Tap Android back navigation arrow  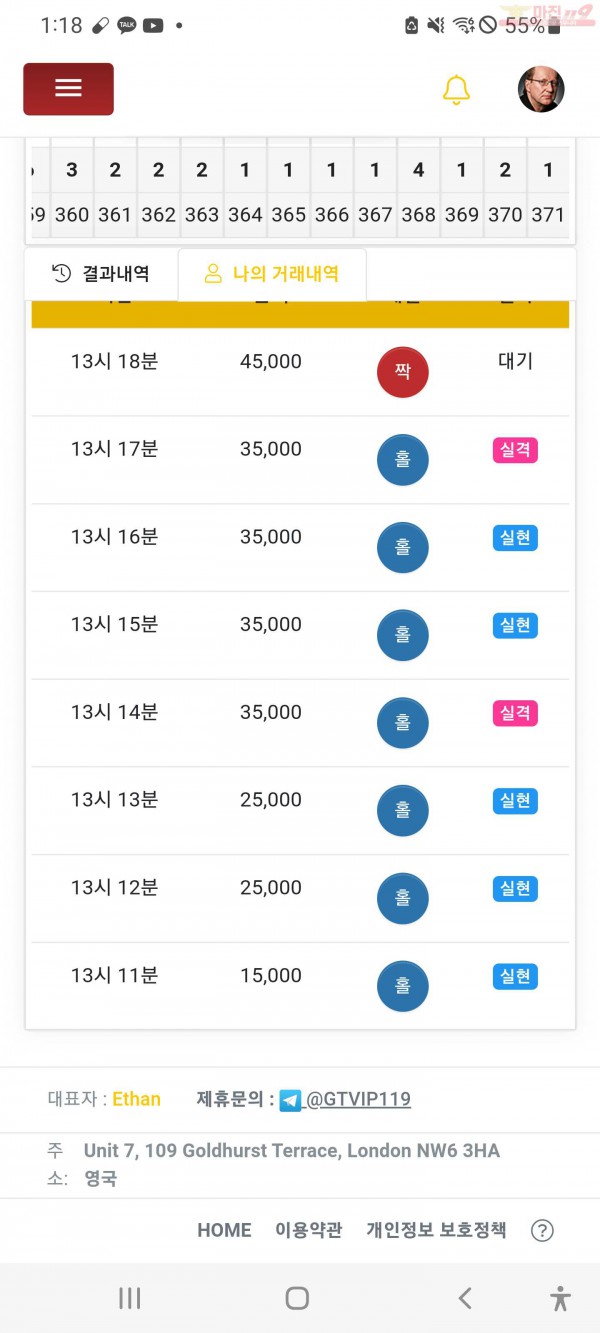pos(465,1298)
